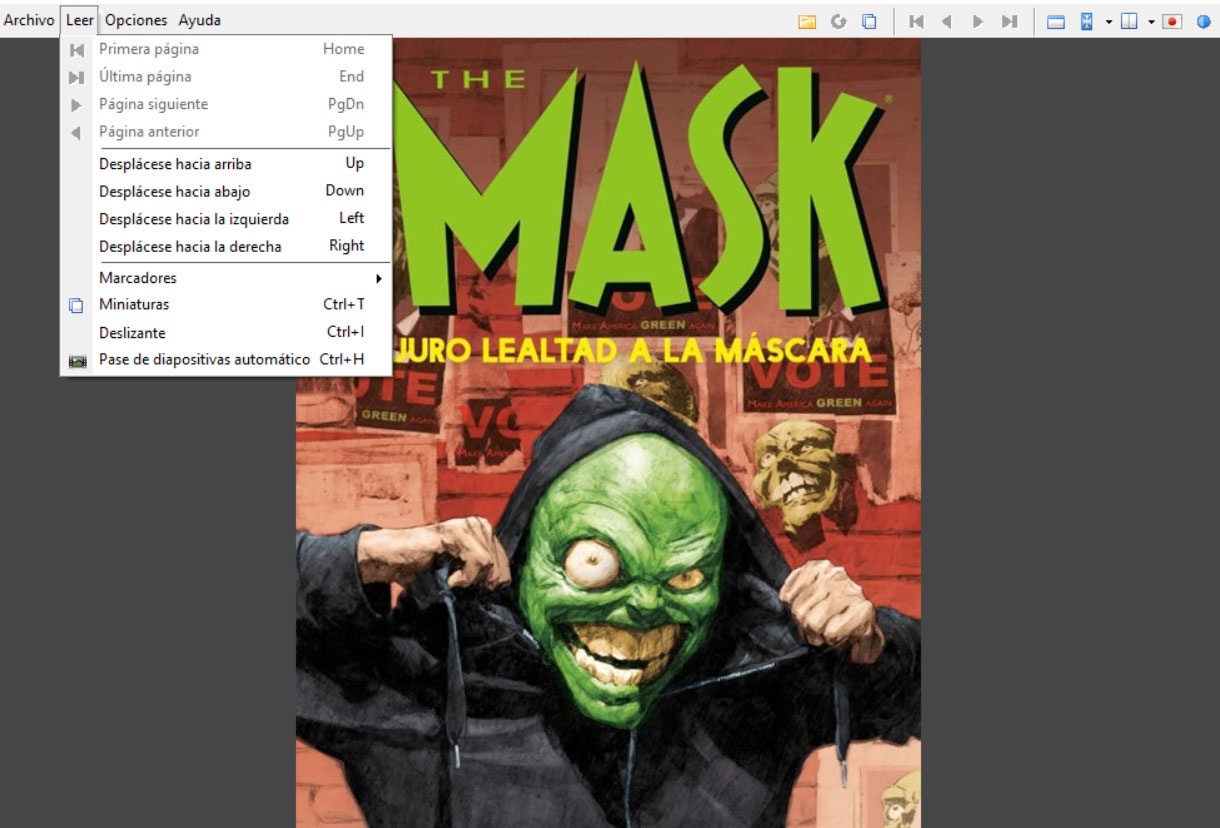Open the fit mode dropdown arrow

coord(1109,22)
